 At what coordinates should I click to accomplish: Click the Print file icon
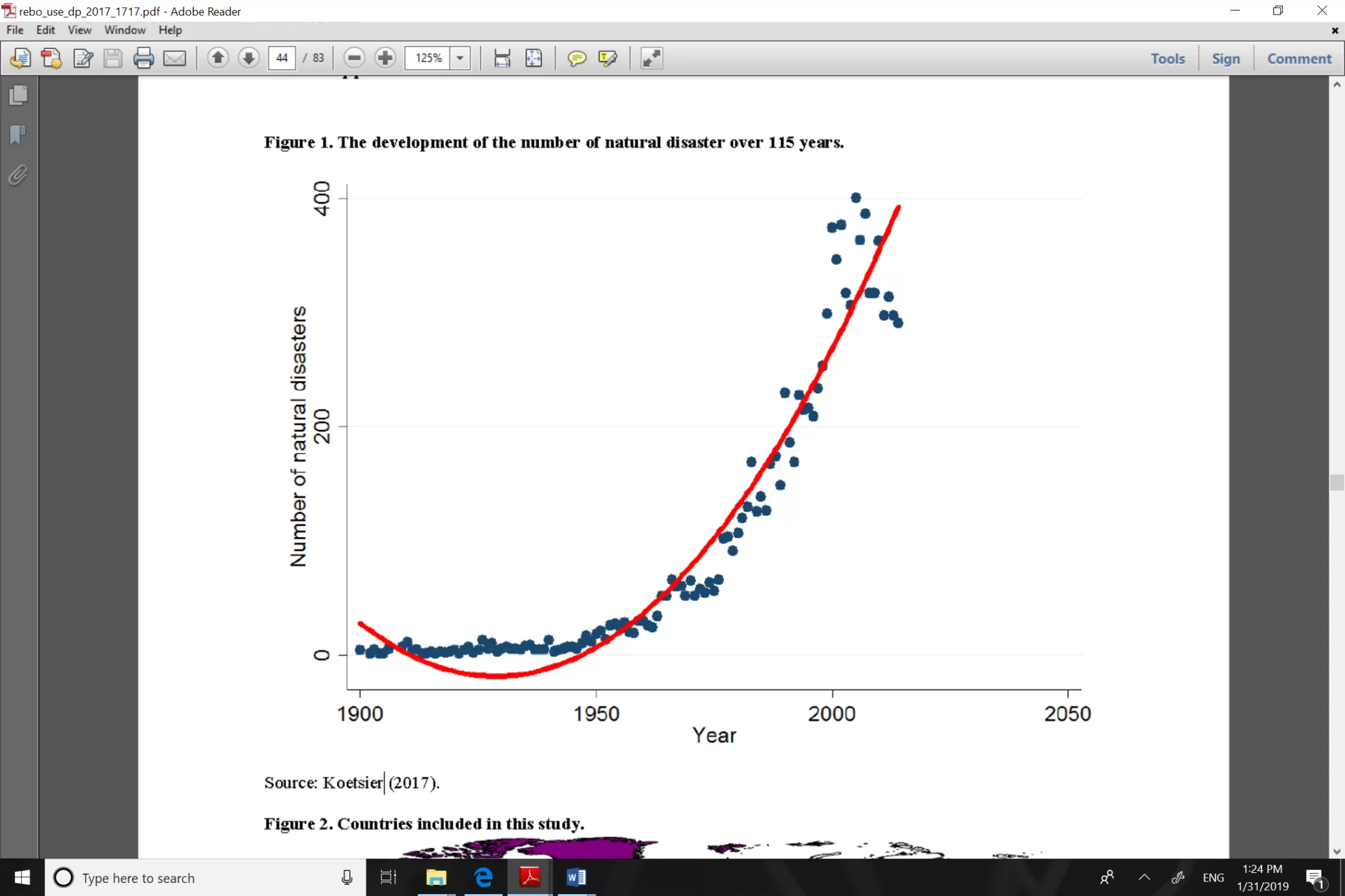click(x=143, y=58)
